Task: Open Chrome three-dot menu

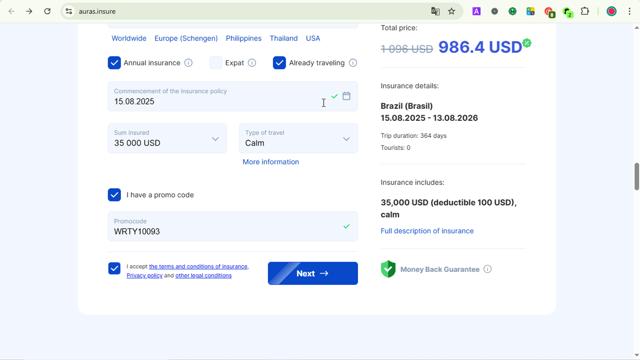Action: click(629, 11)
